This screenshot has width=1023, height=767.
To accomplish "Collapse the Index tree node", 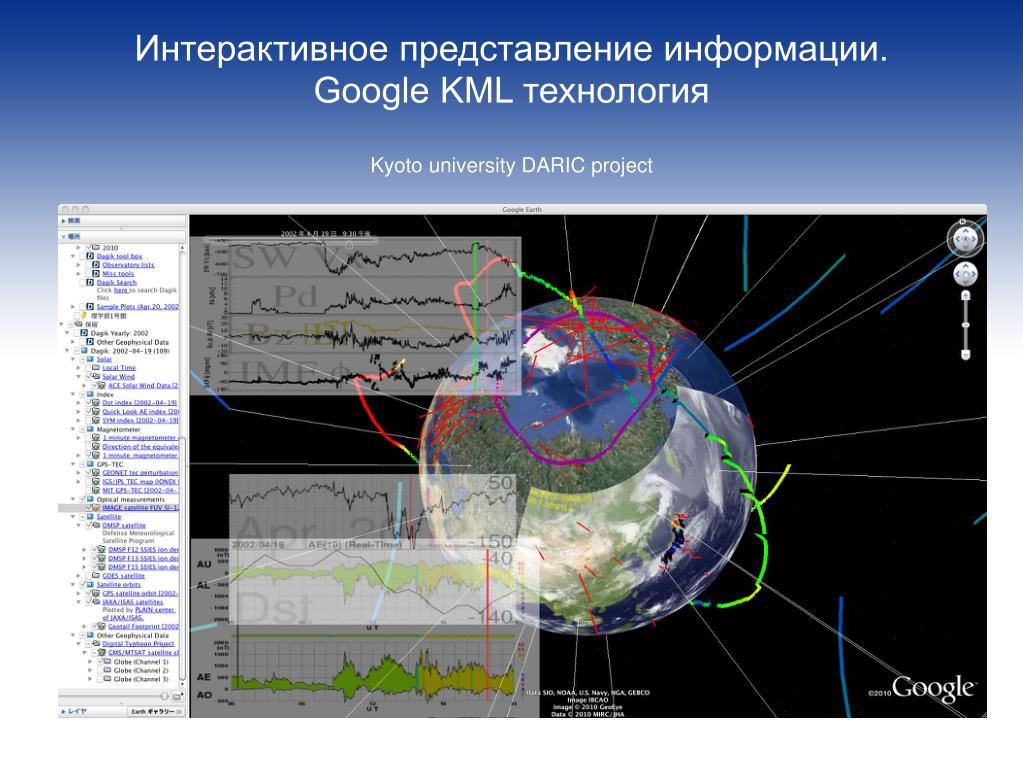I will pyautogui.click(x=73, y=395).
